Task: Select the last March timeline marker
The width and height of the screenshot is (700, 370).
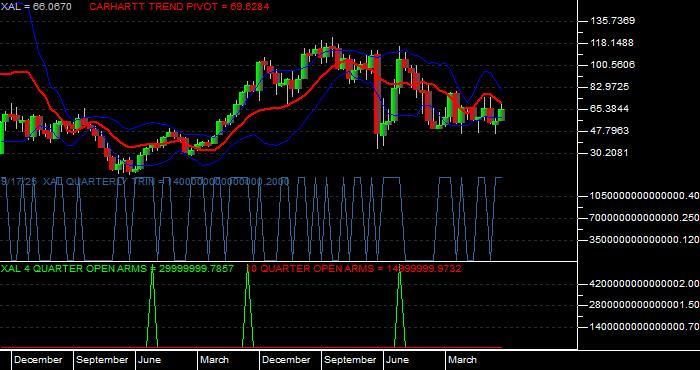Action: [462, 360]
